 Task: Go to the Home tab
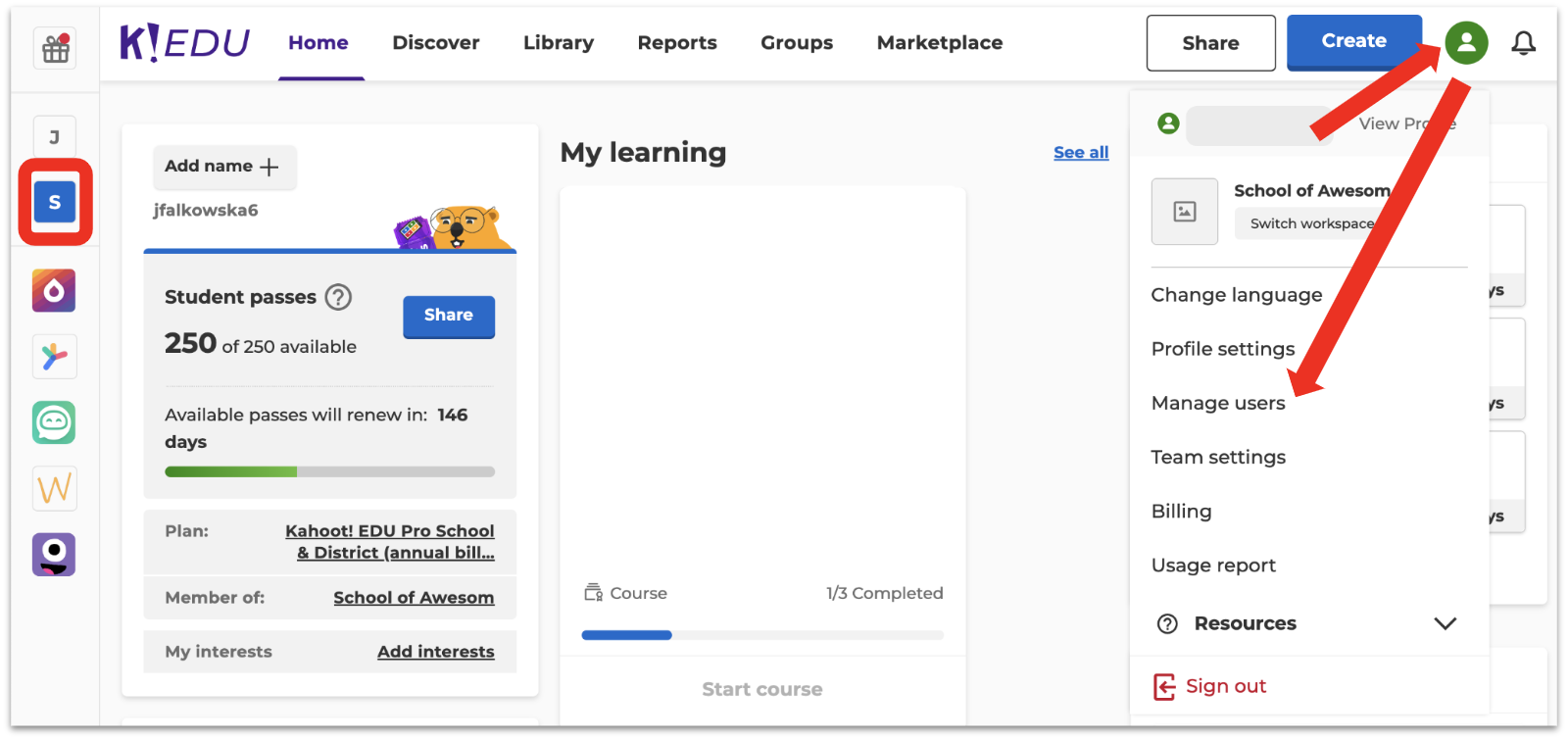[318, 43]
